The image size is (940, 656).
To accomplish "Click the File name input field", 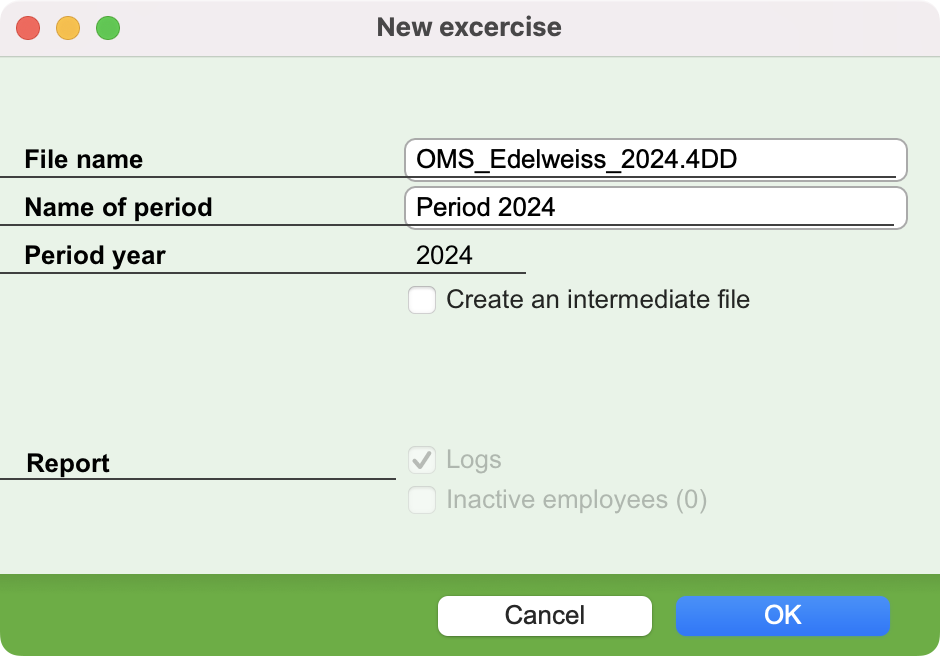I will (x=656, y=160).
